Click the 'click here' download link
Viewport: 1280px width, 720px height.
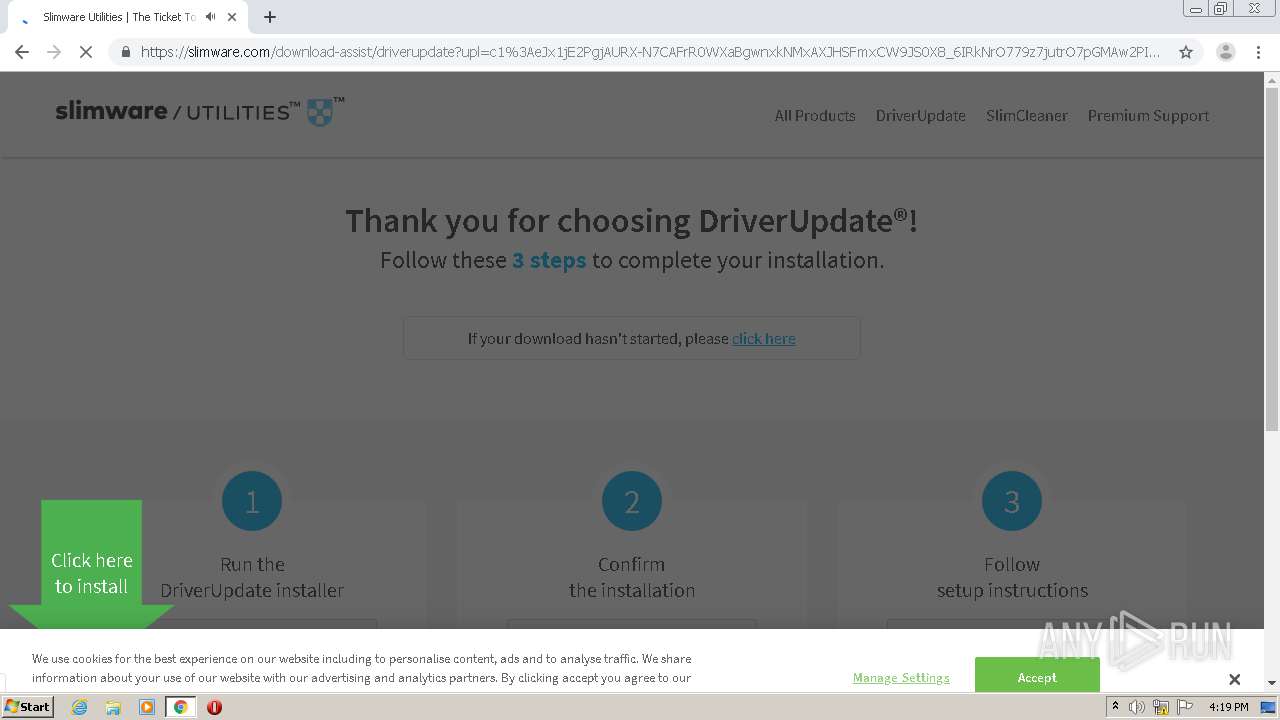(764, 339)
